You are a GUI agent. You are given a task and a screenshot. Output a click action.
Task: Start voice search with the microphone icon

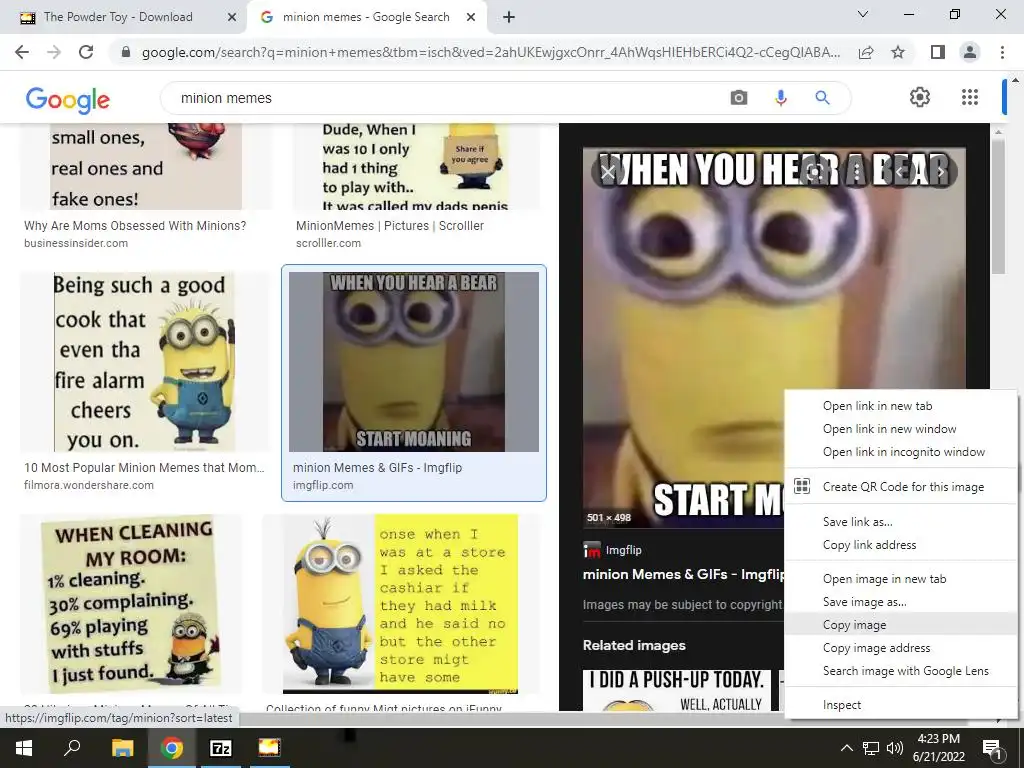[x=780, y=98]
